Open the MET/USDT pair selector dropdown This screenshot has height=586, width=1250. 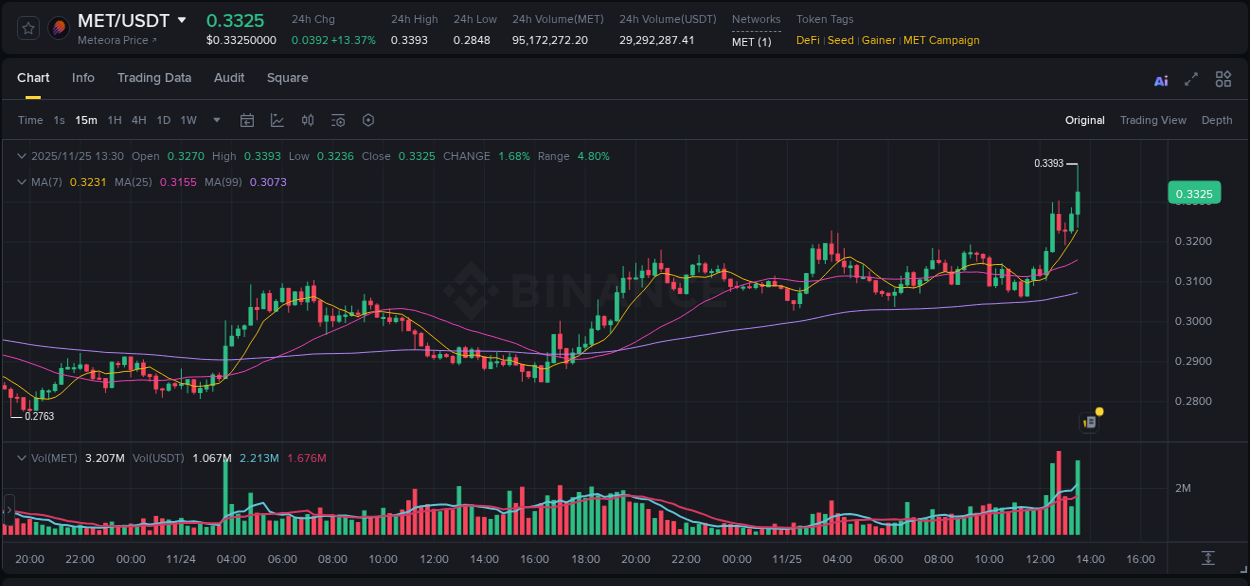(x=183, y=19)
